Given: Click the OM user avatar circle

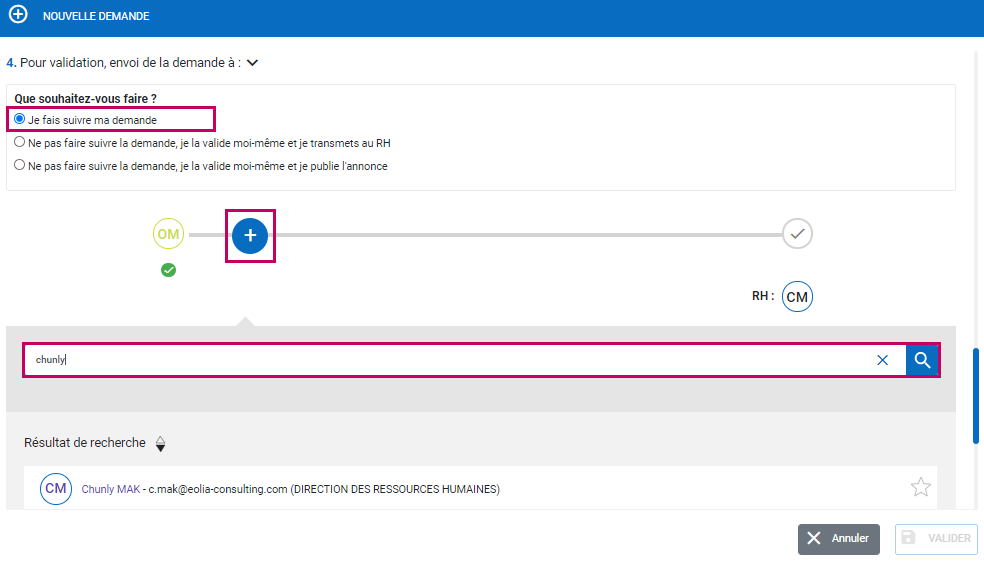Looking at the screenshot, I should pos(168,234).
